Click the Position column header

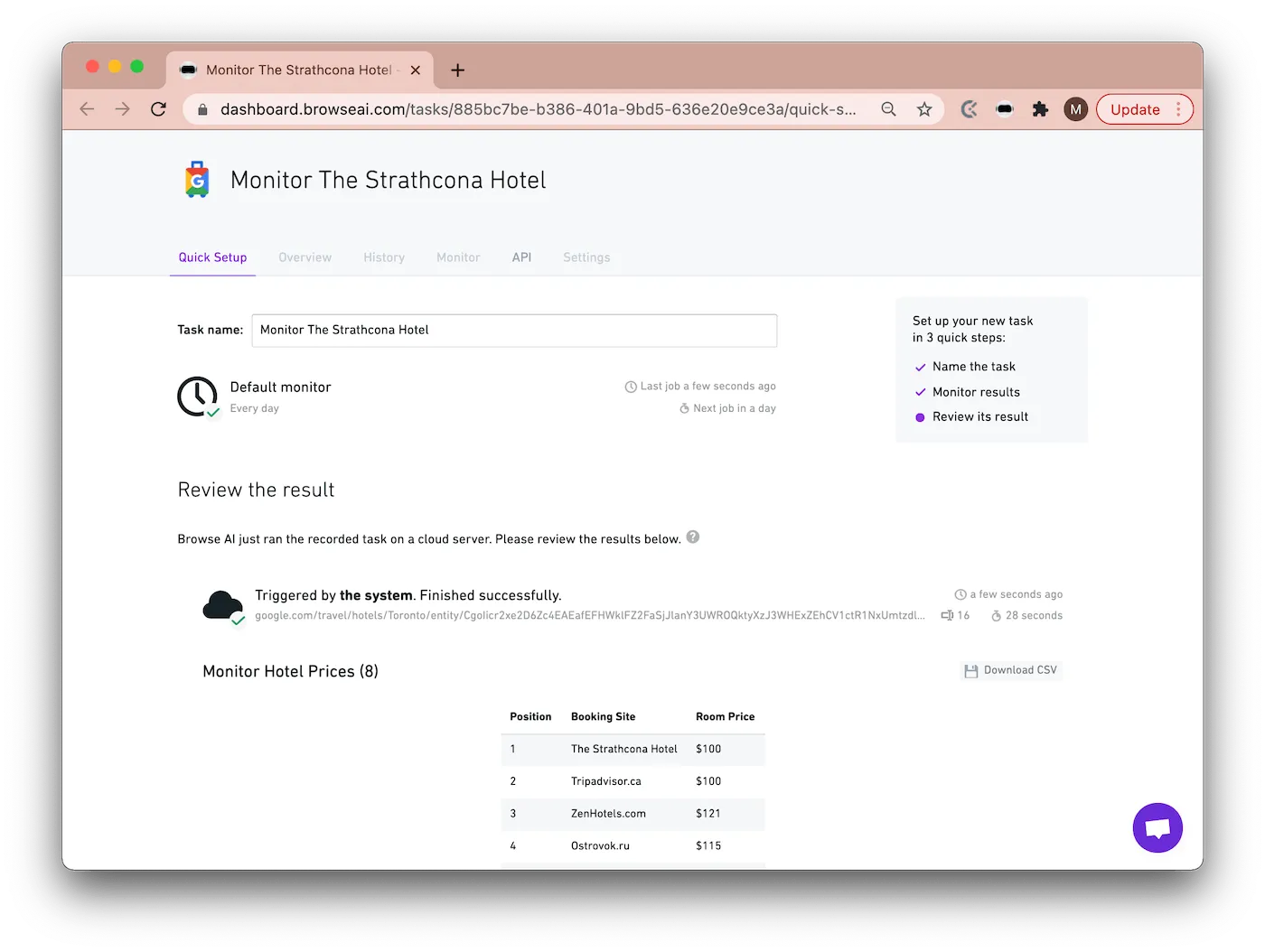tap(530, 716)
